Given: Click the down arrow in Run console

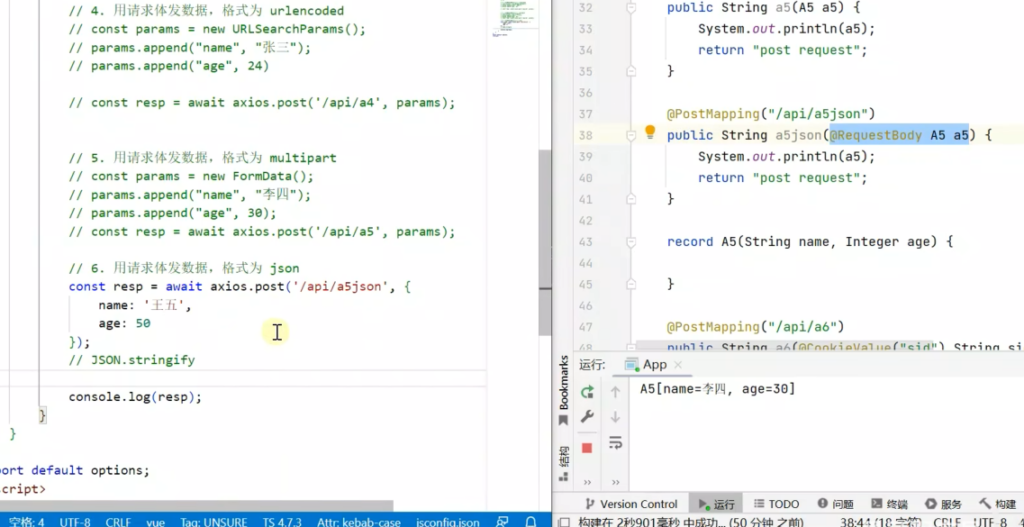Looking at the screenshot, I should [x=616, y=417].
